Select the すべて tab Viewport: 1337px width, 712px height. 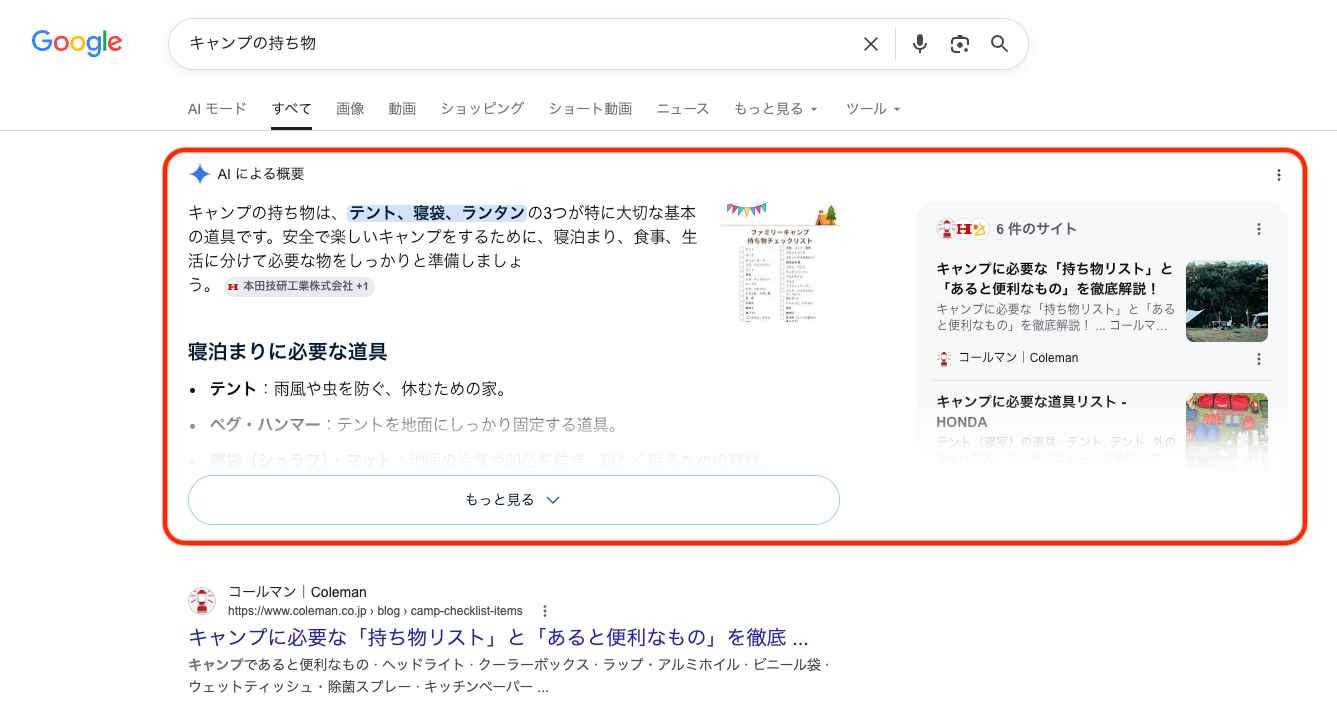click(292, 109)
